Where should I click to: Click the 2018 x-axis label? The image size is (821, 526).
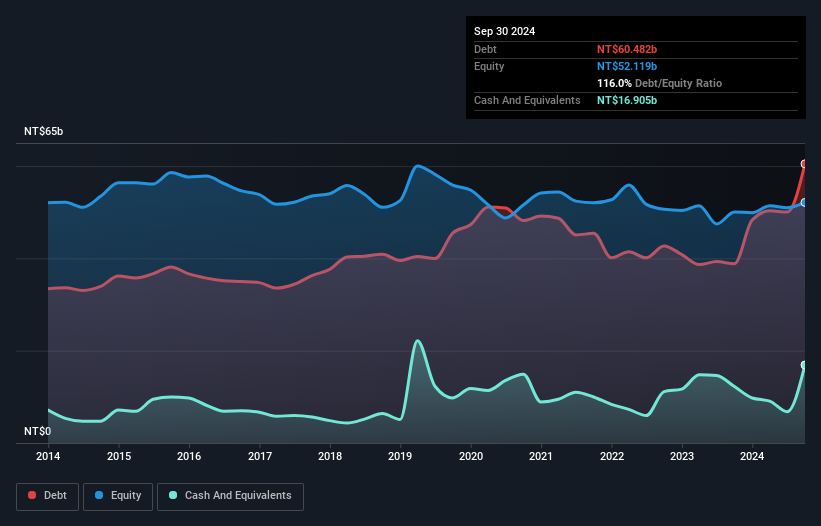330,456
